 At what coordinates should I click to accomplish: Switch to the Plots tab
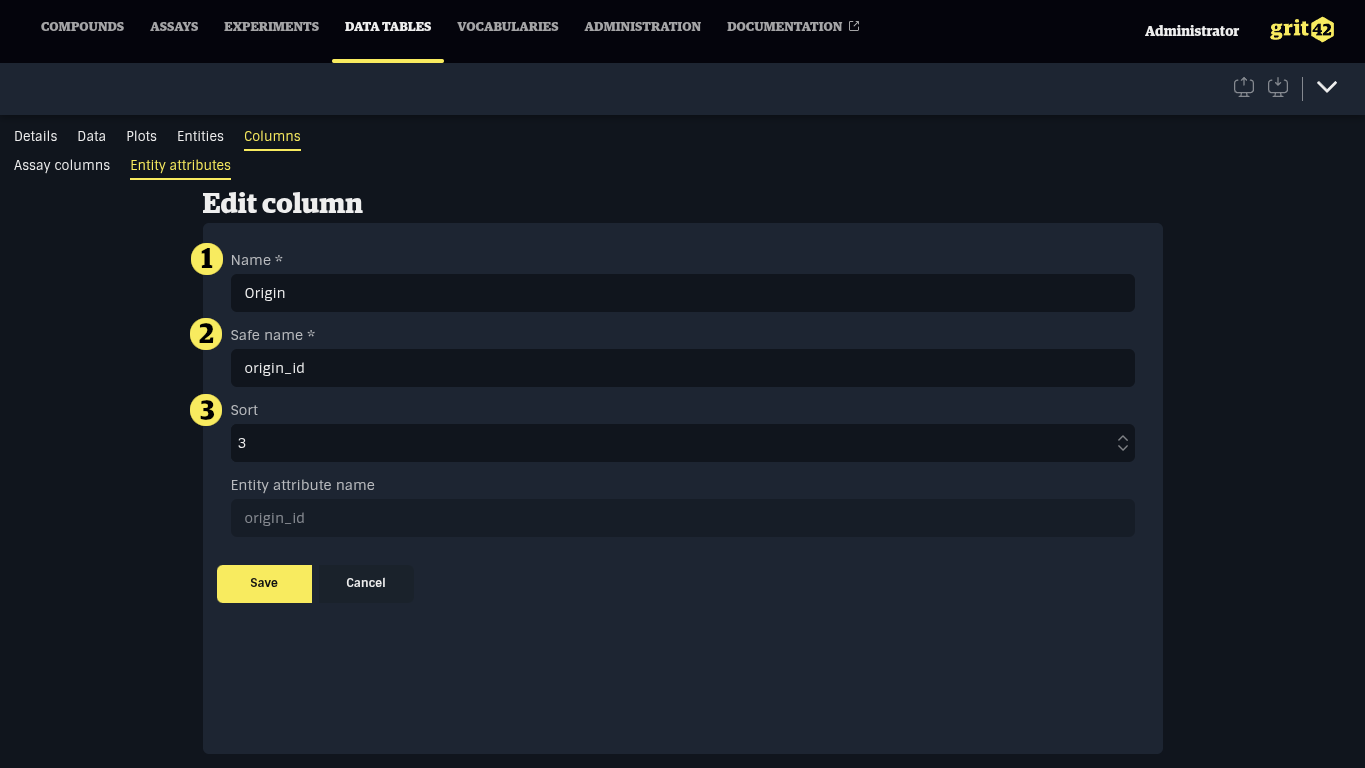pyautogui.click(x=141, y=136)
